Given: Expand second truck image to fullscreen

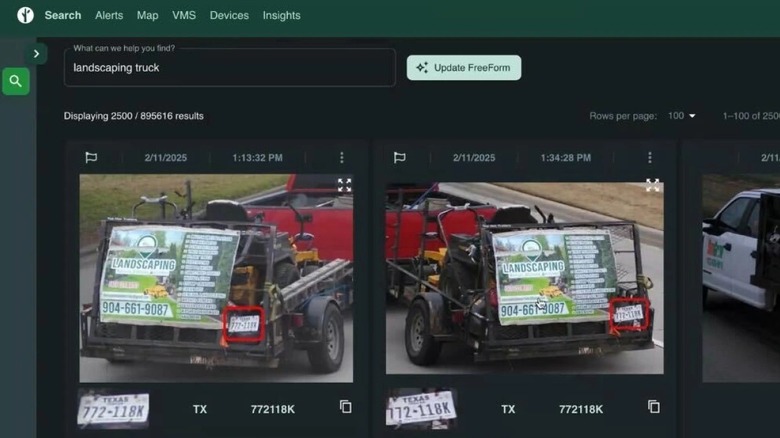Looking at the screenshot, I should [x=652, y=185].
